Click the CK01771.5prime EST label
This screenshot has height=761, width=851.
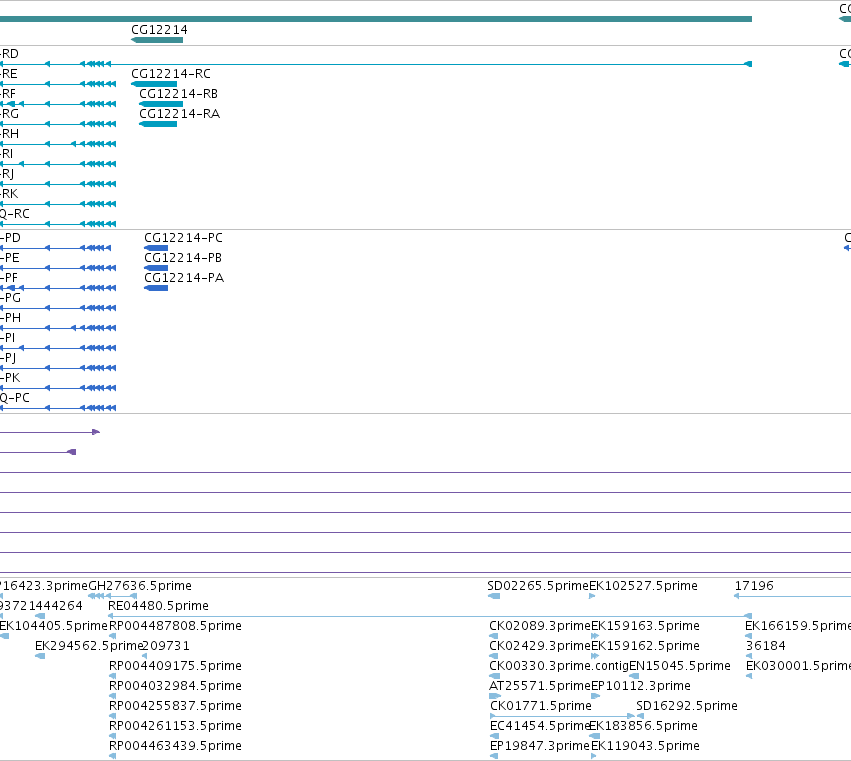[541, 706]
